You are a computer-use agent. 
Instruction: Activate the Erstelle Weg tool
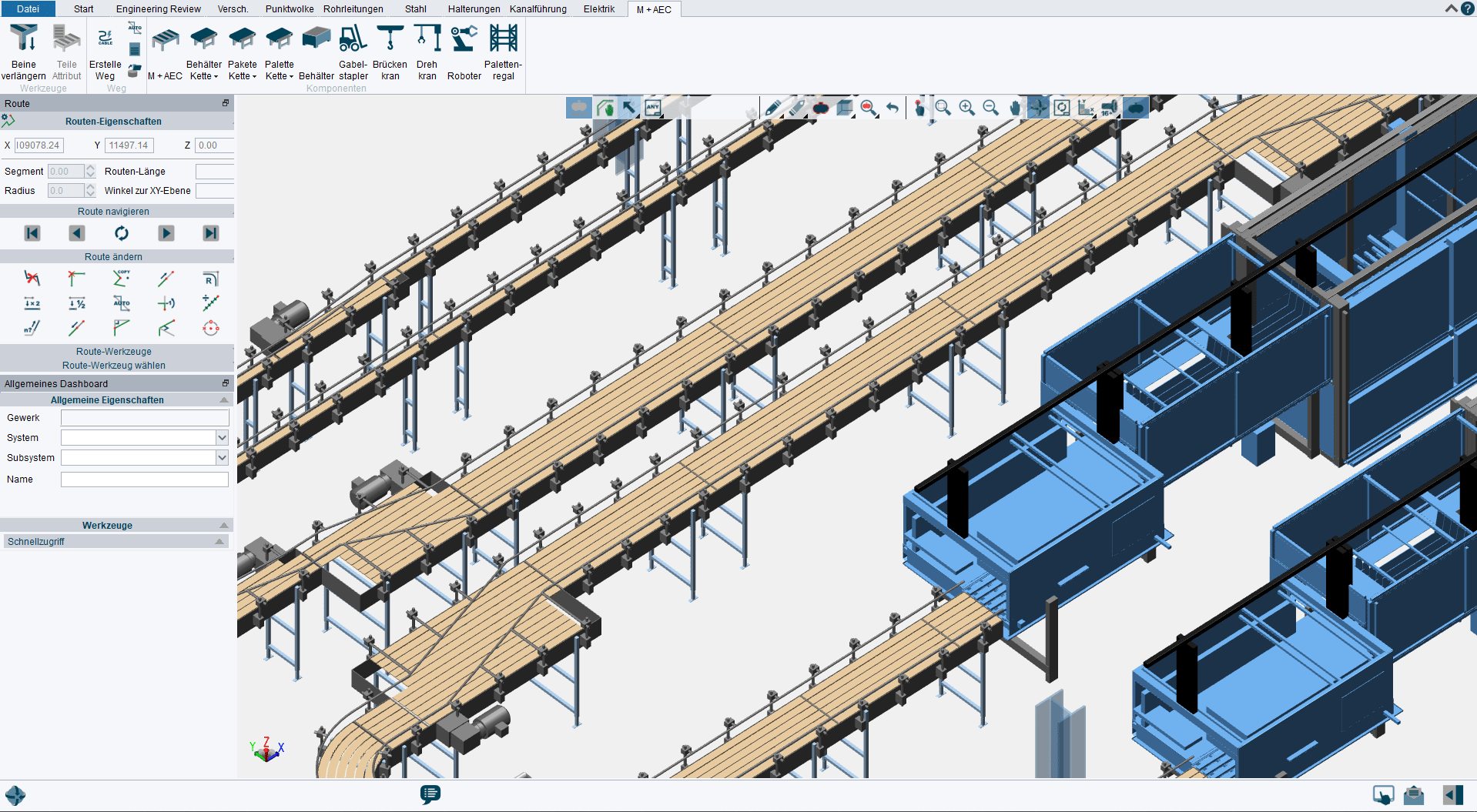click(x=105, y=52)
